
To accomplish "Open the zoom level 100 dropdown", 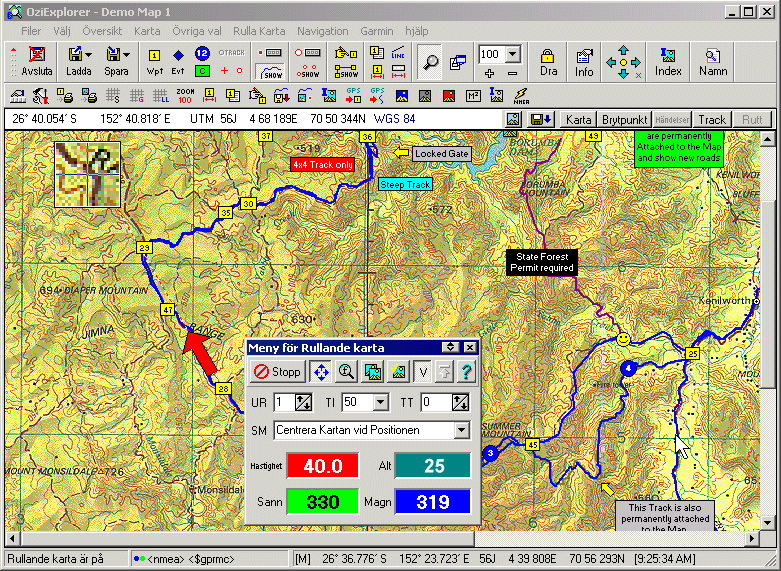I will click(513, 54).
